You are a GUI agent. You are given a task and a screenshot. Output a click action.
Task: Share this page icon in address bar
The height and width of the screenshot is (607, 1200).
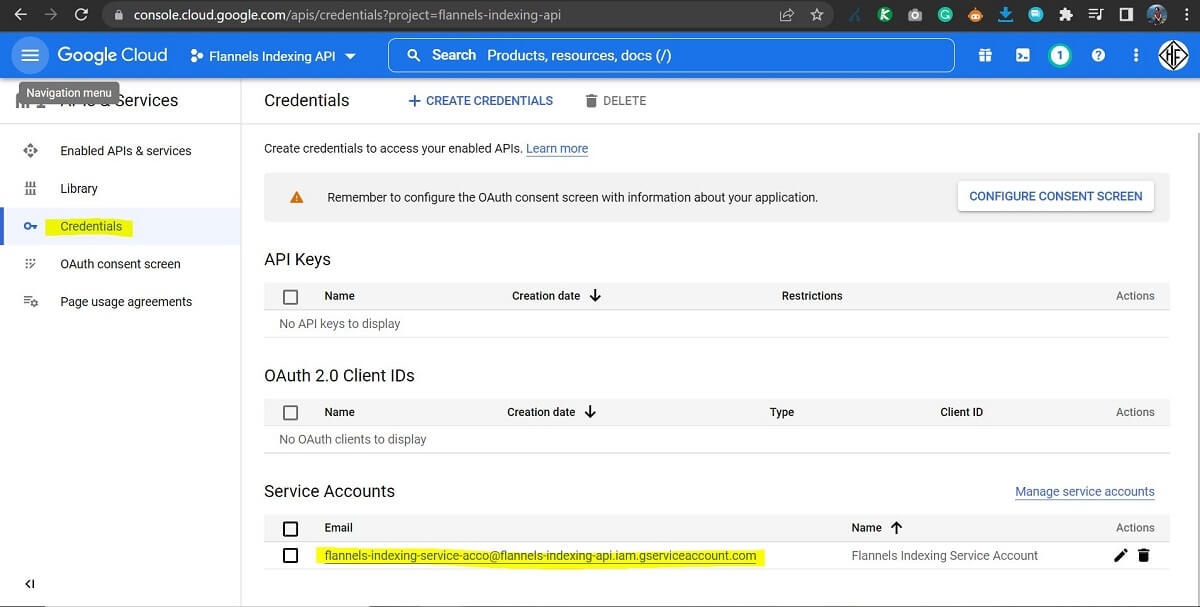tap(787, 15)
